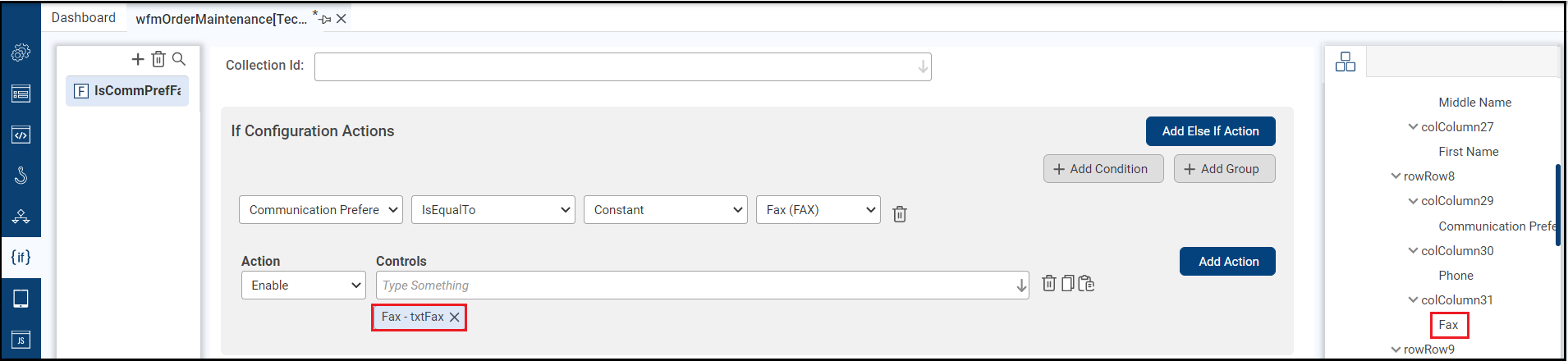Collapse the rowRow8 tree node
The width and height of the screenshot is (1568, 361).
tap(1396, 176)
